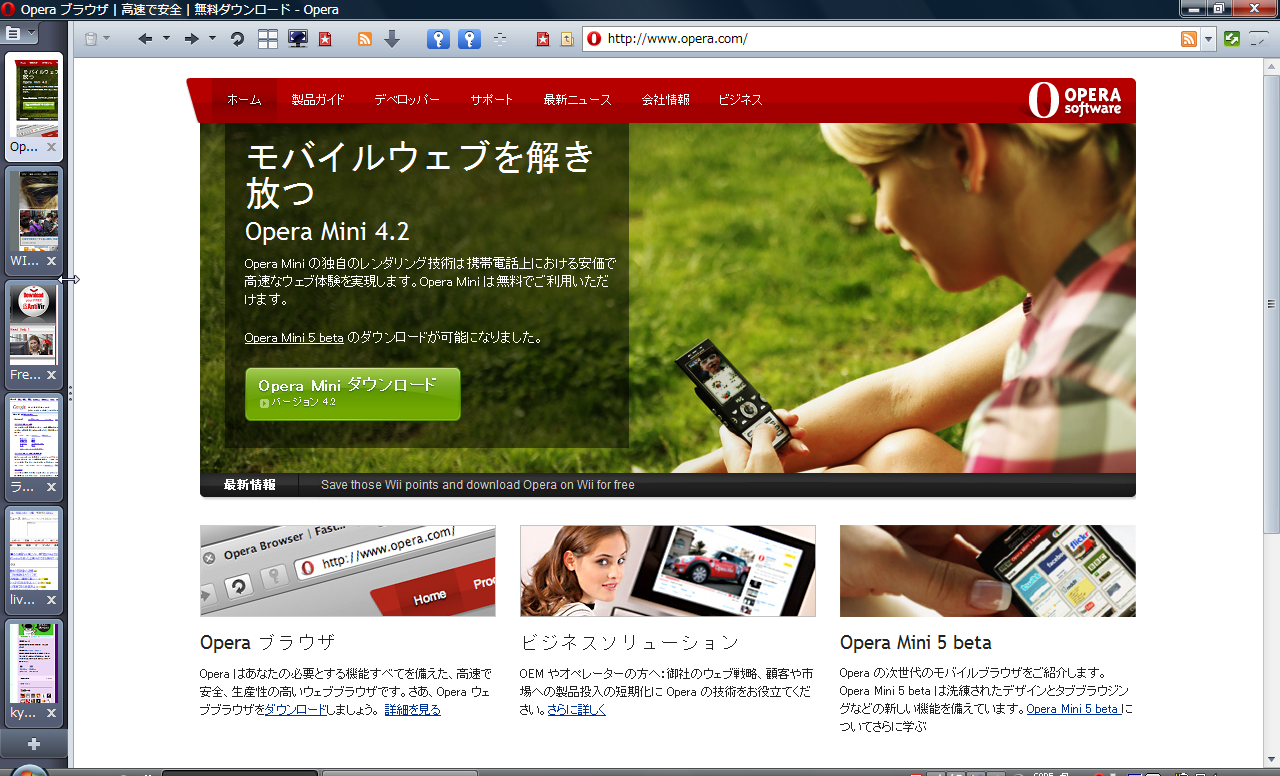
Task: Open the address bar dropdown arrow
Action: [1209, 39]
